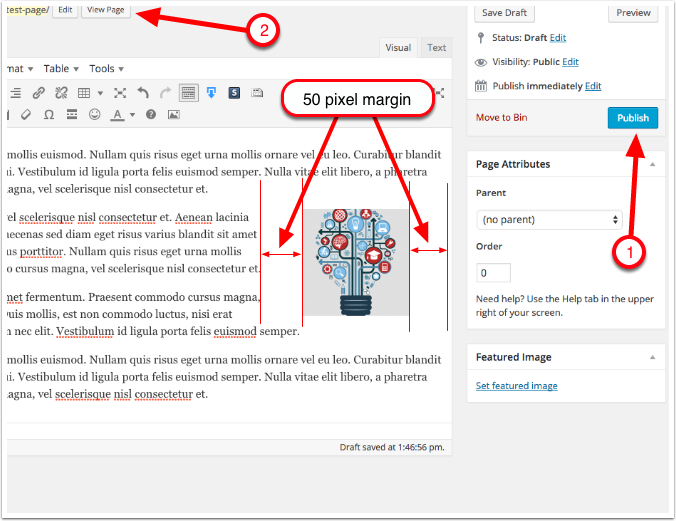
Task: Click the redo arrow icon
Action: [165, 93]
